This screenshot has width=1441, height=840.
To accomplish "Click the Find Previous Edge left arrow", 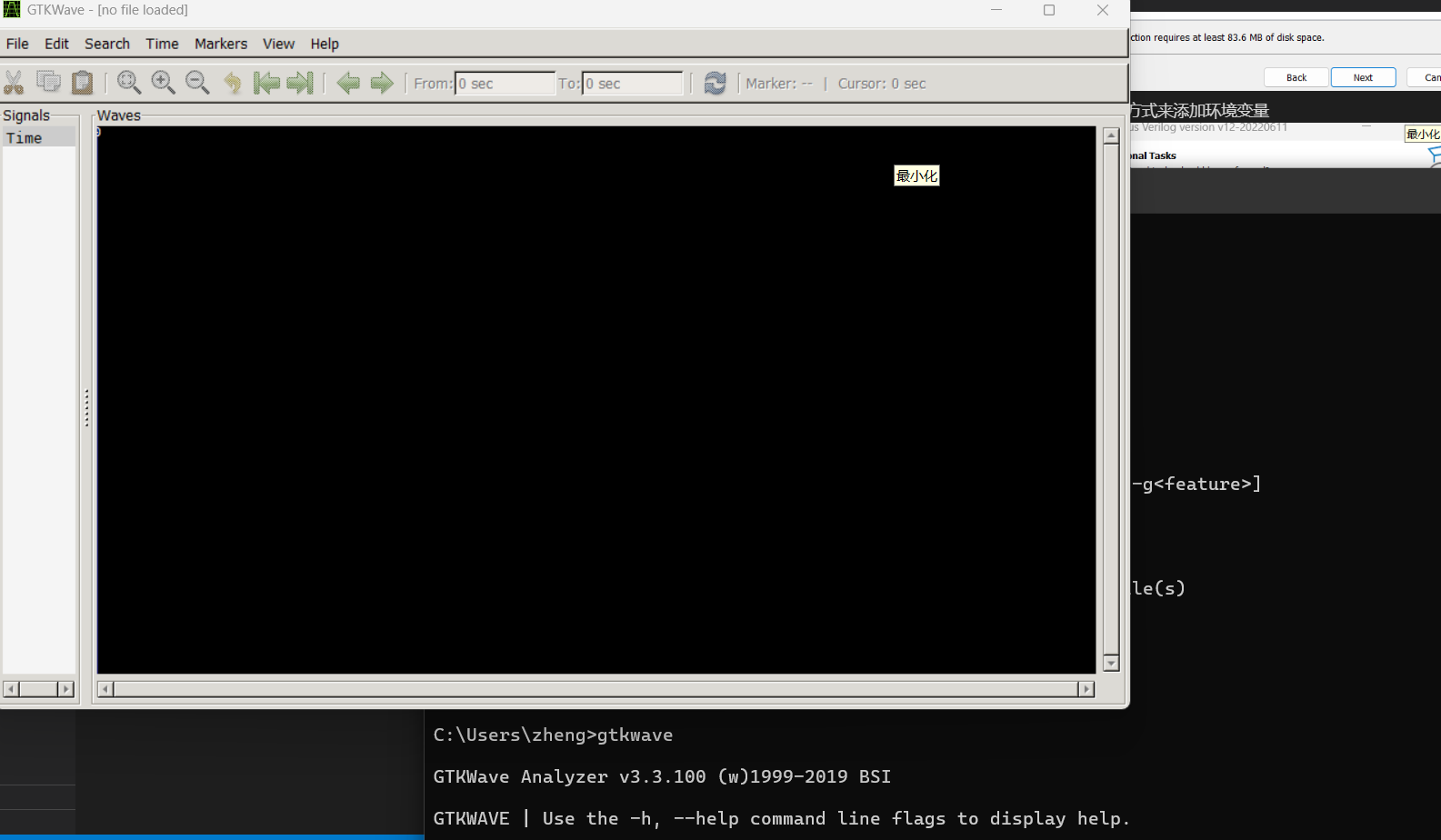I will [x=348, y=83].
